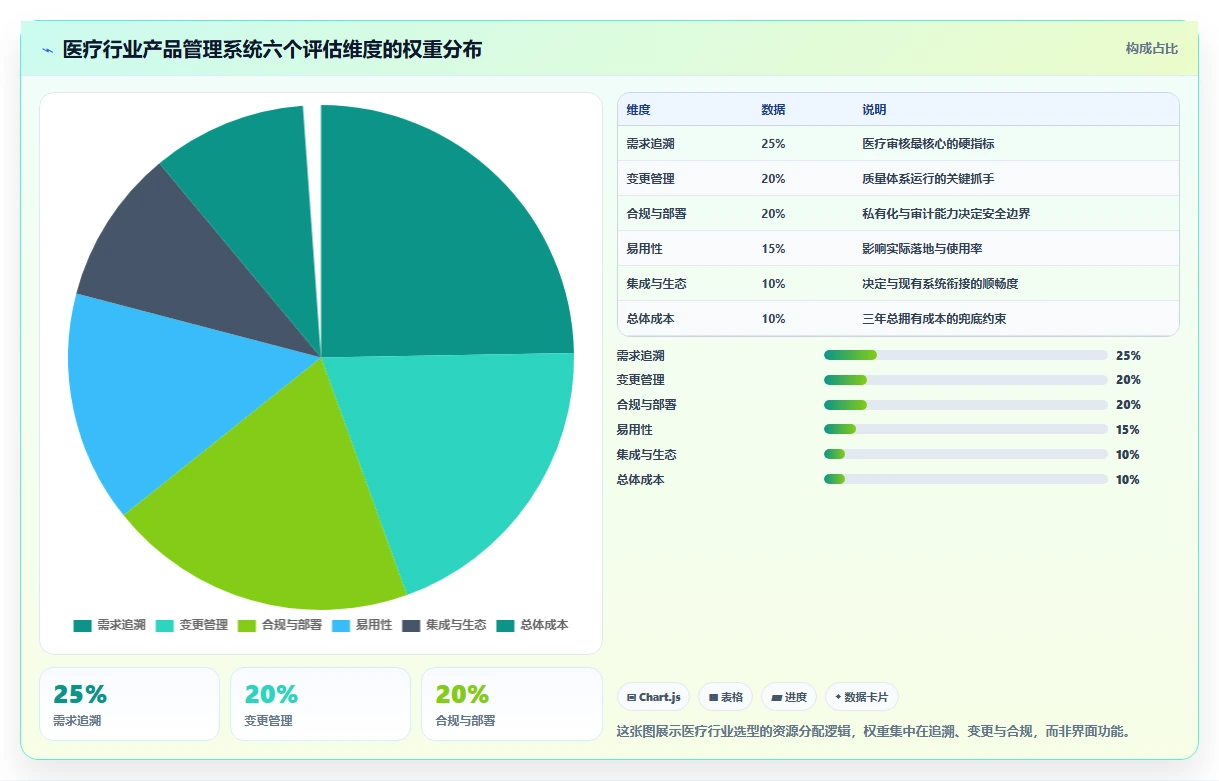This screenshot has height=781, width=1219.
Task: Select table cell 合规与部署
Action: pyautogui.click(x=657, y=214)
